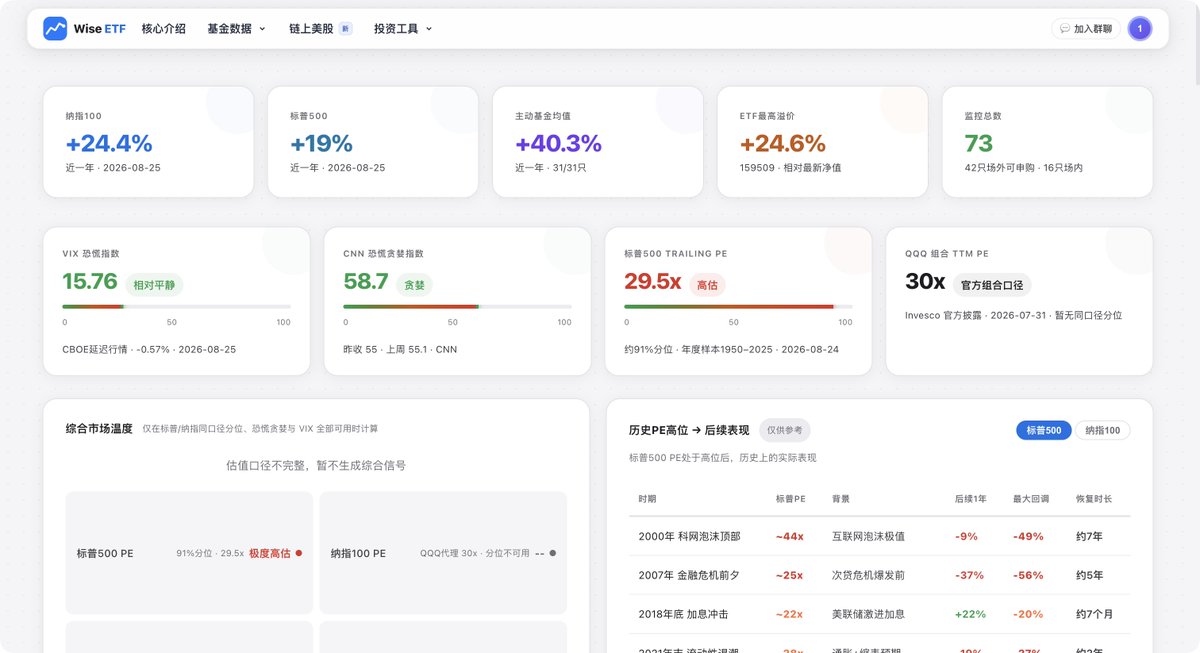Click the 约7年 recovery time cell
The image size is (1200, 653).
pos(1089,536)
